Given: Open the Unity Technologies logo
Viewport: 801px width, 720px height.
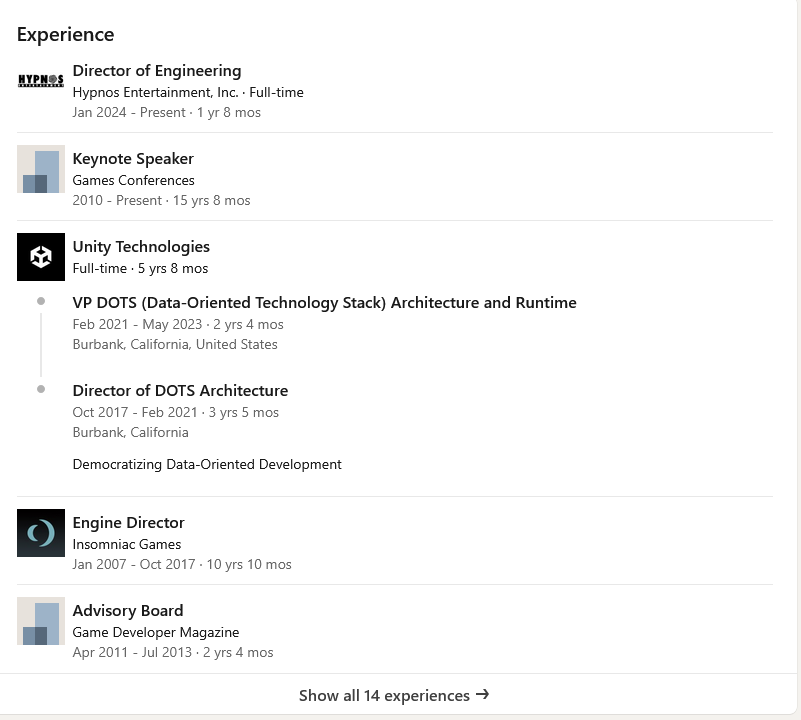Looking at the screenshot, I should click(x=41, y=257).
